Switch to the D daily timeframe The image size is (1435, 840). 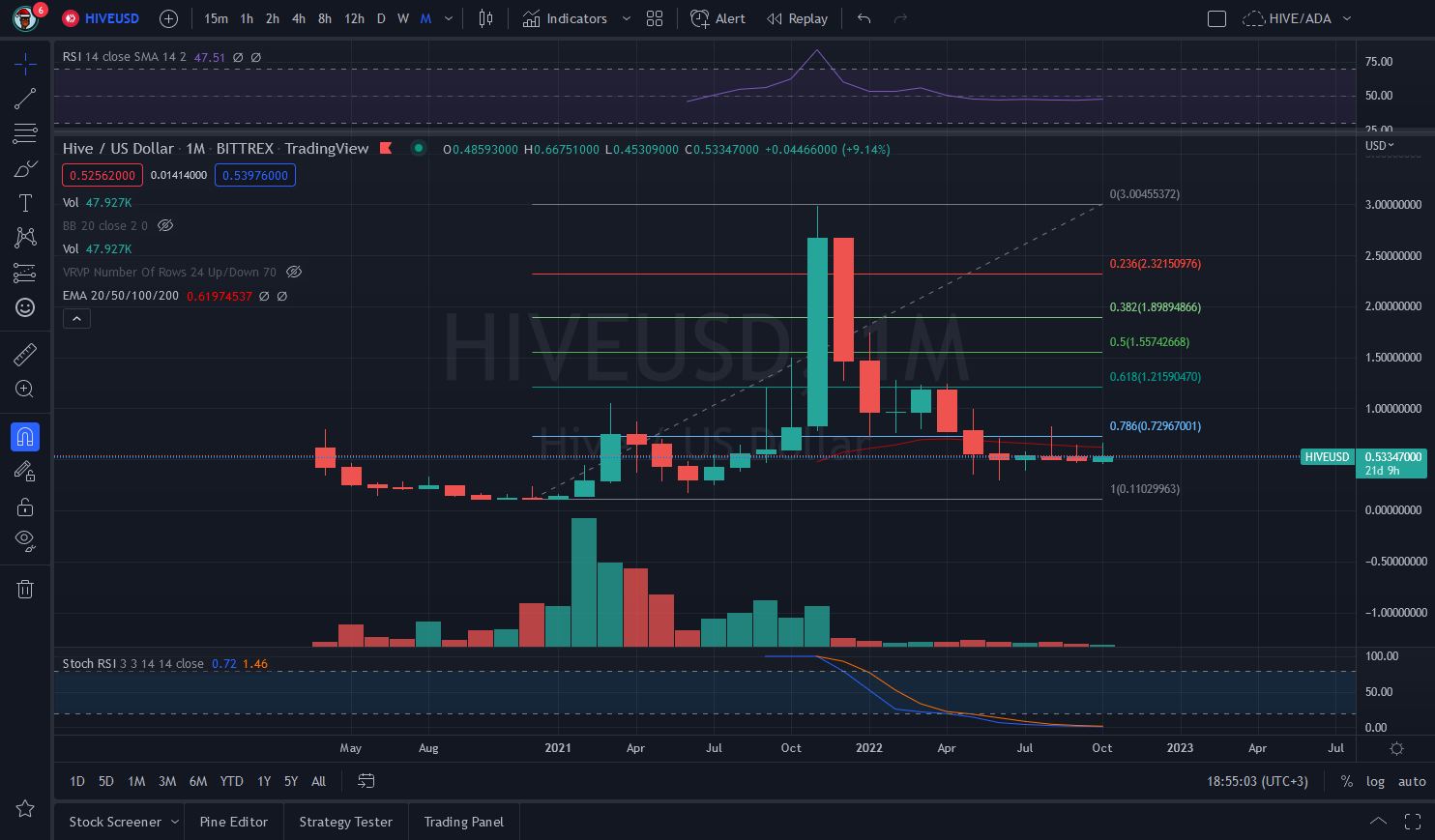click(x=381, y=18)
